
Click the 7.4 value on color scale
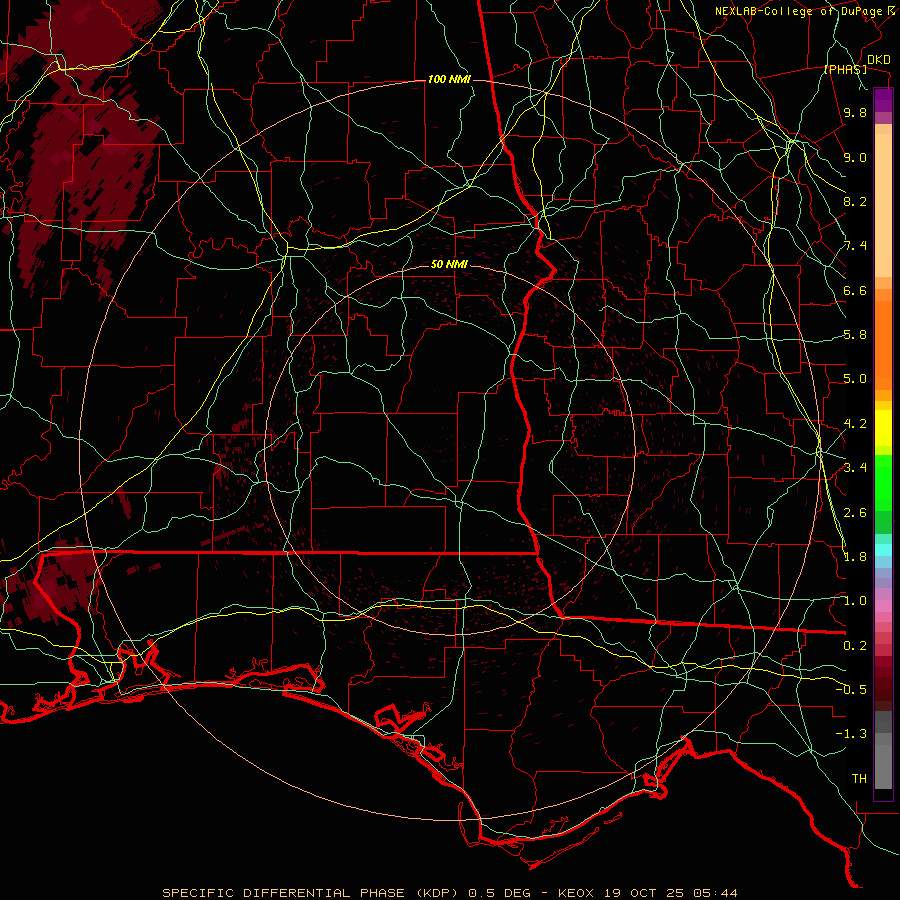click(855, 246)
